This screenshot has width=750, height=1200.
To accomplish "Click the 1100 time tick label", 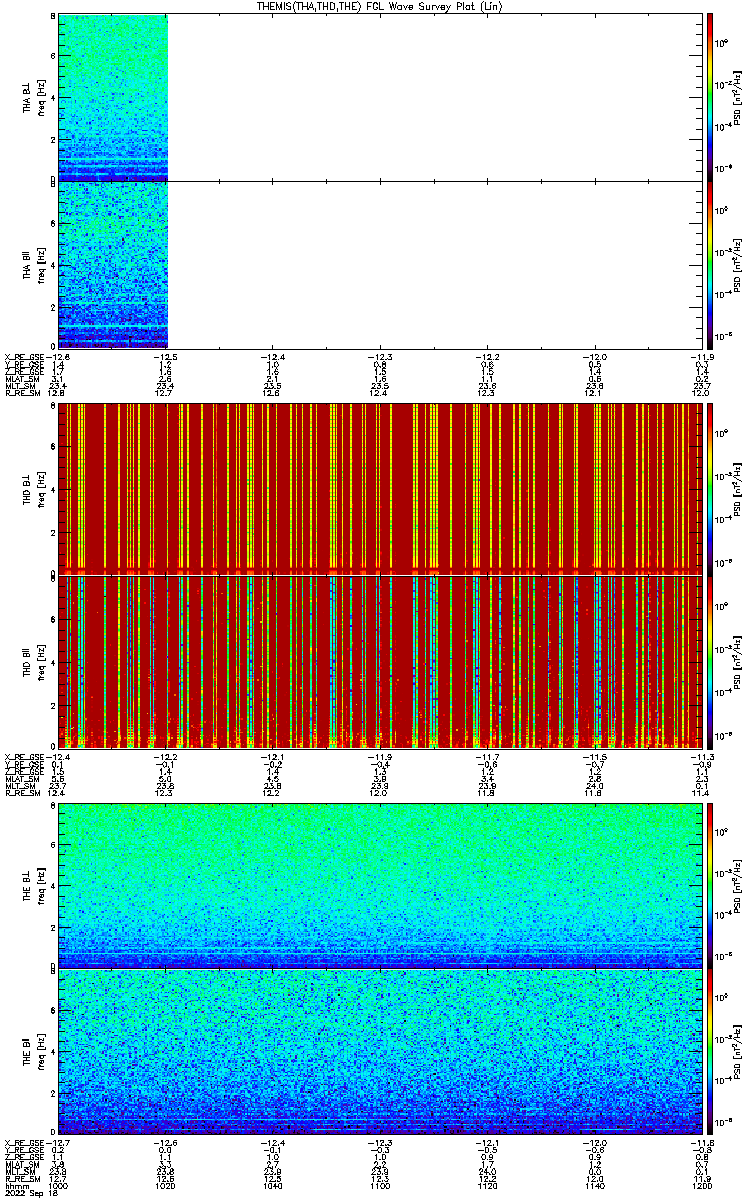I will point(379,1185).
